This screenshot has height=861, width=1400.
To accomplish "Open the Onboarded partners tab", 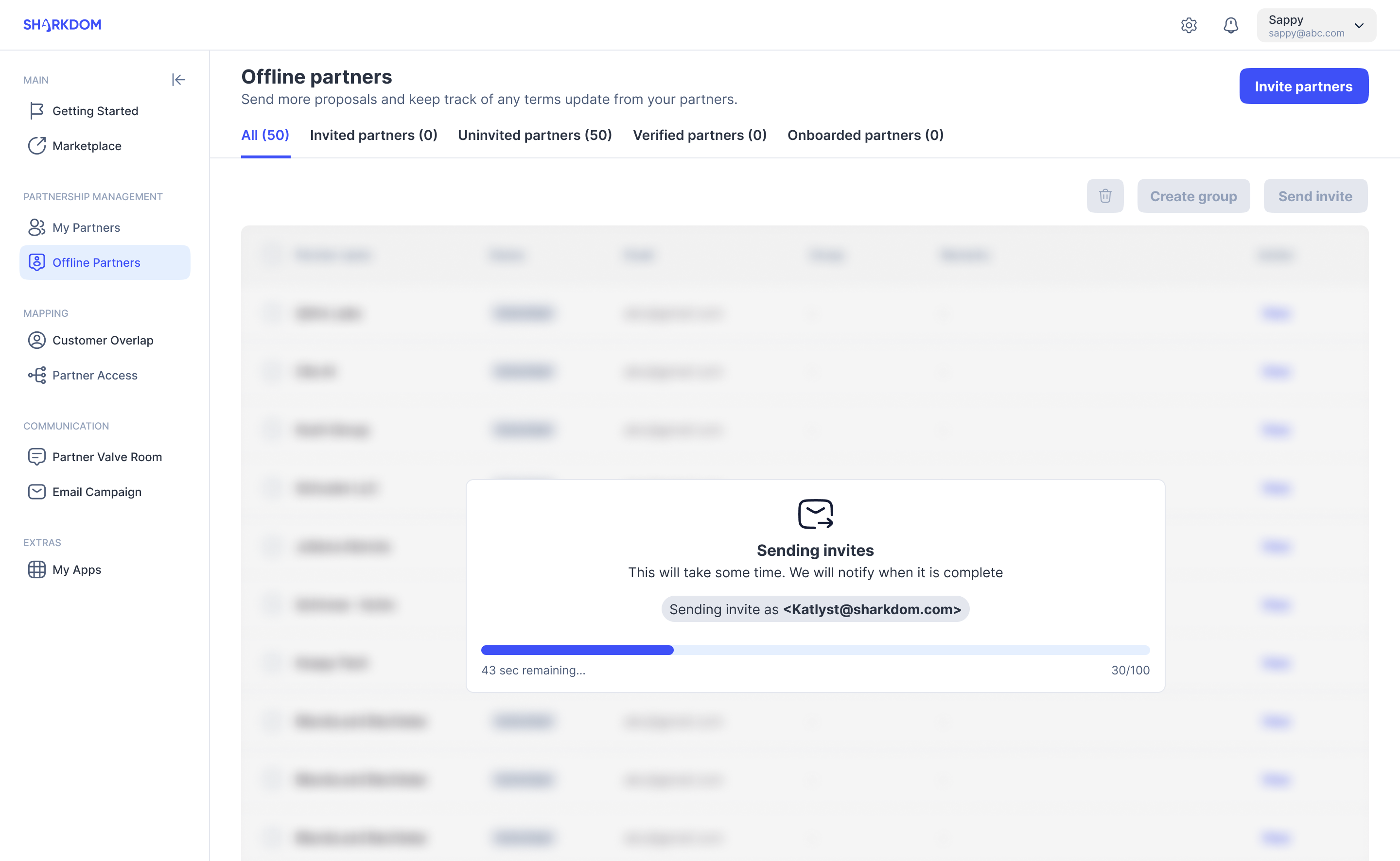I will pos(865,135).
